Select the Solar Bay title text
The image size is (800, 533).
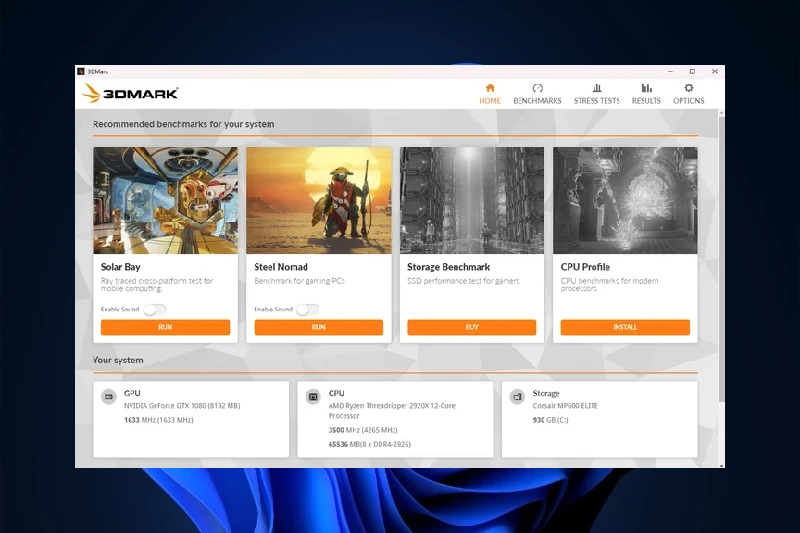click(120, 267)
